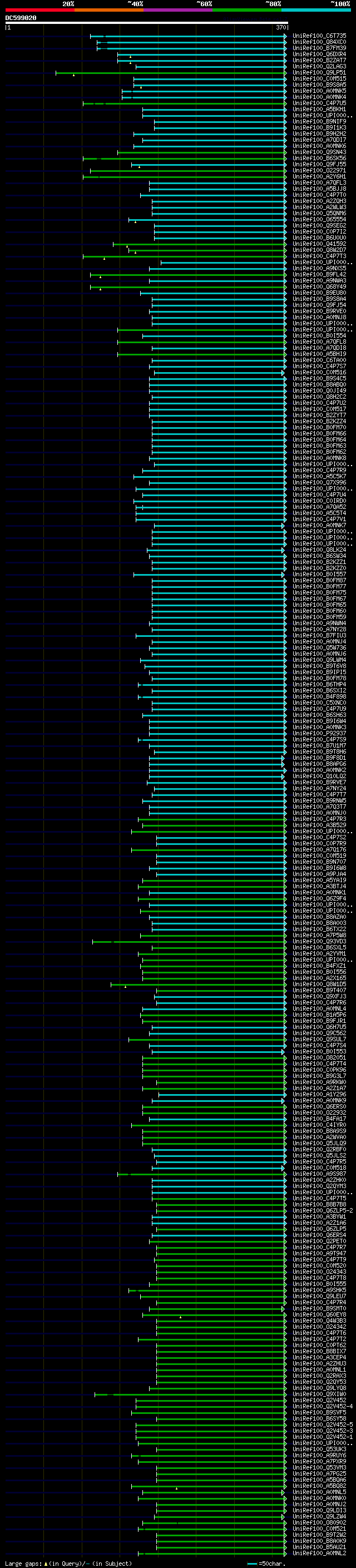This screenshot has height=1568, width=356.
Task: Open hit UniRef100_B2ZAT7
Action: [x=319, y=60]
